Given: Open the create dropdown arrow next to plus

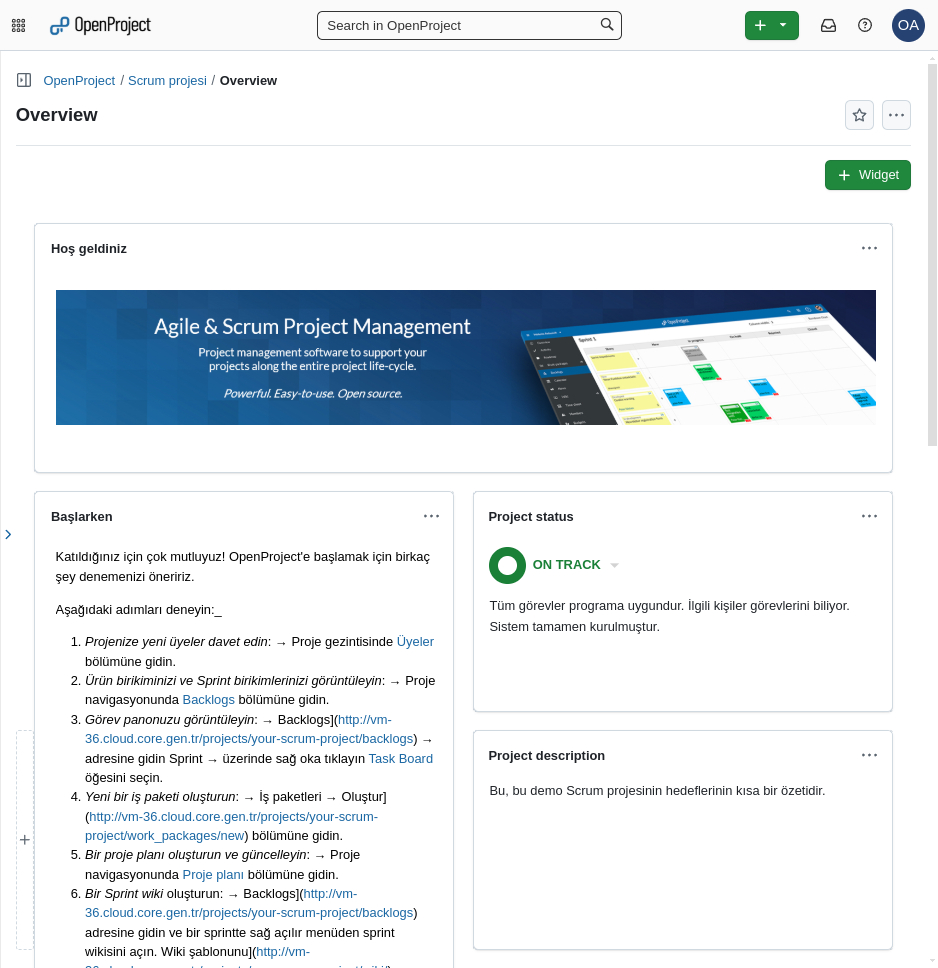Looking at the screenshot, I should point(784,25).
